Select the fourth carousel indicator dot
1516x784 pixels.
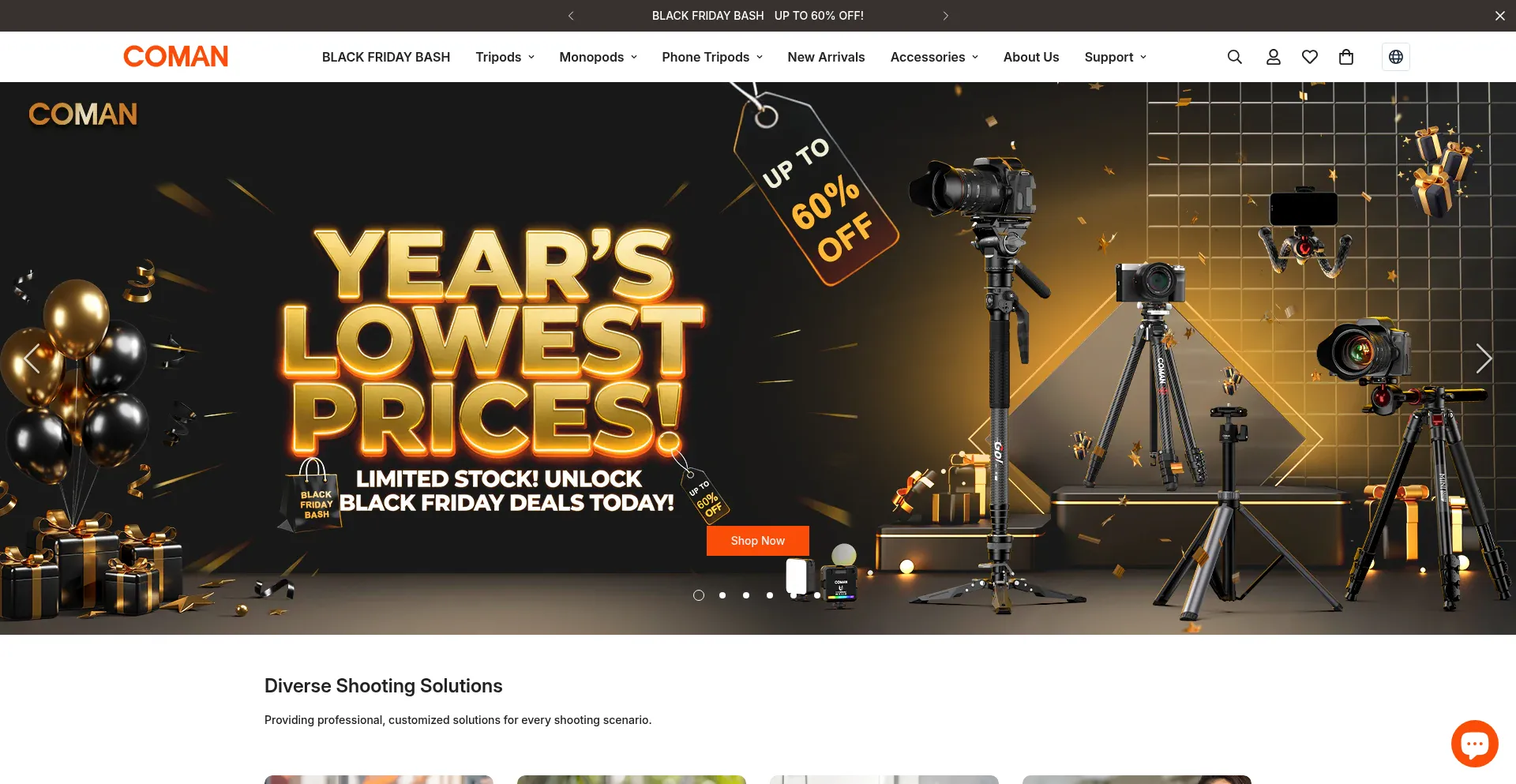point(770,595)
